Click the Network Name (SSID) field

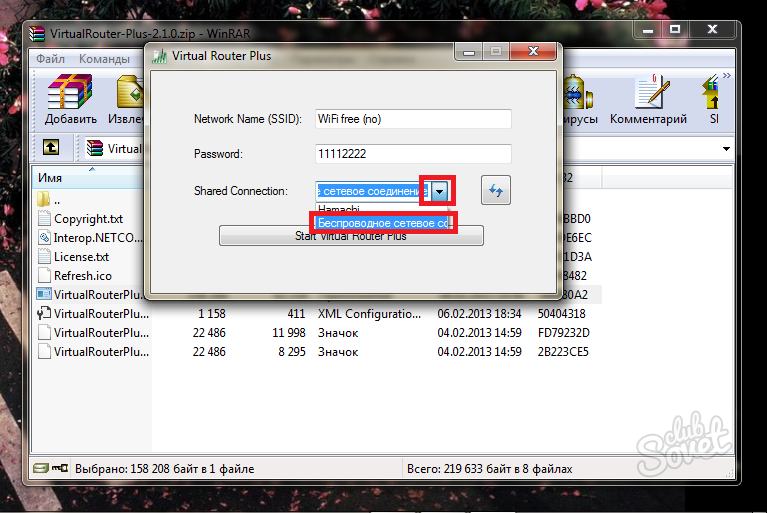[412, 119]
